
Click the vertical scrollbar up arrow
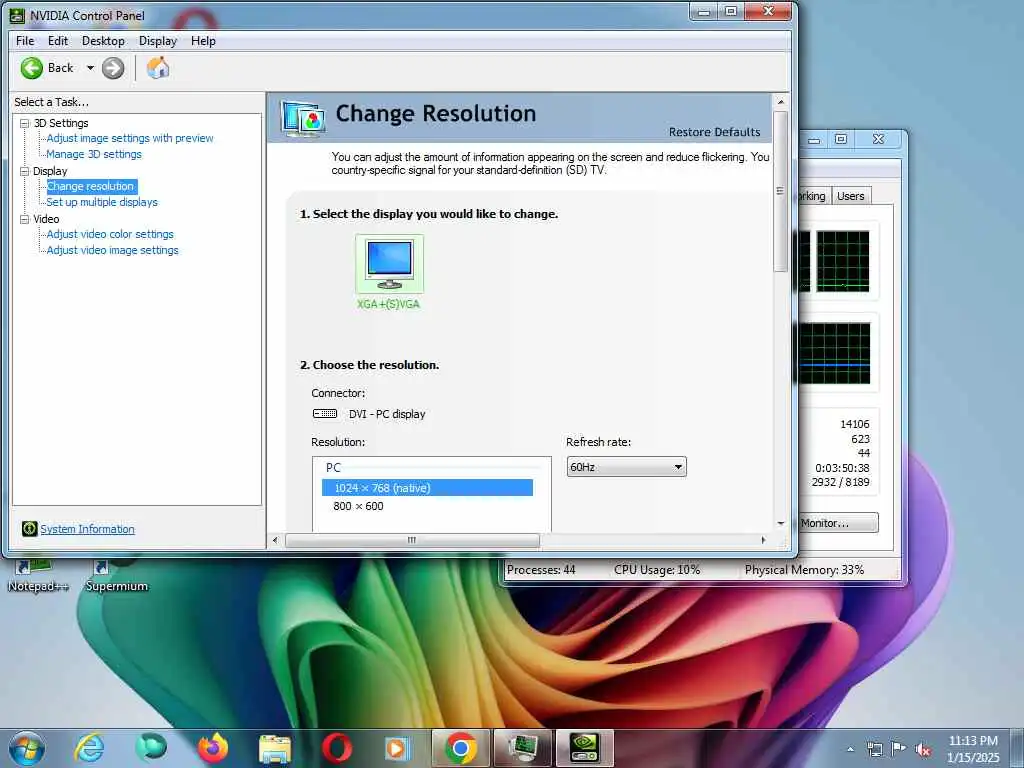(x=780, y=102)
